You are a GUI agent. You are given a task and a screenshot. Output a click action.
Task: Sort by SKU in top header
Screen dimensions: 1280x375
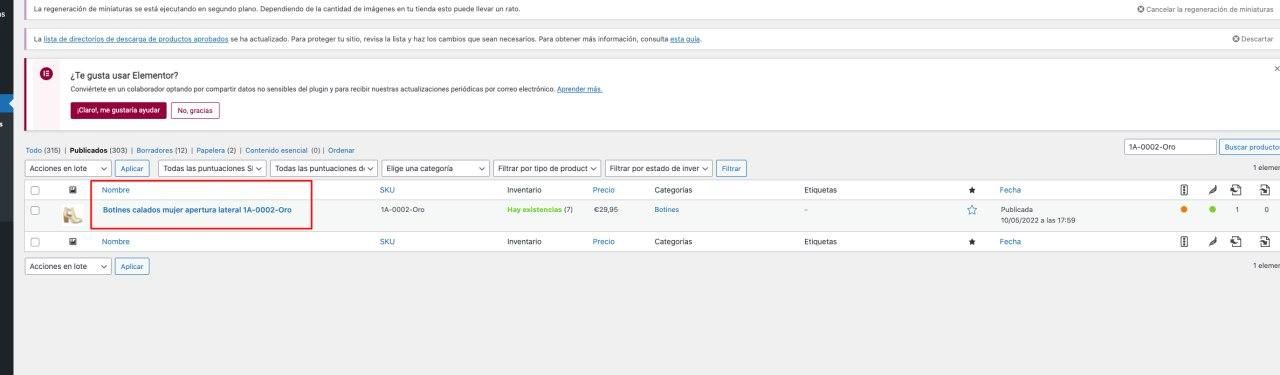click(x=387, y=189)
